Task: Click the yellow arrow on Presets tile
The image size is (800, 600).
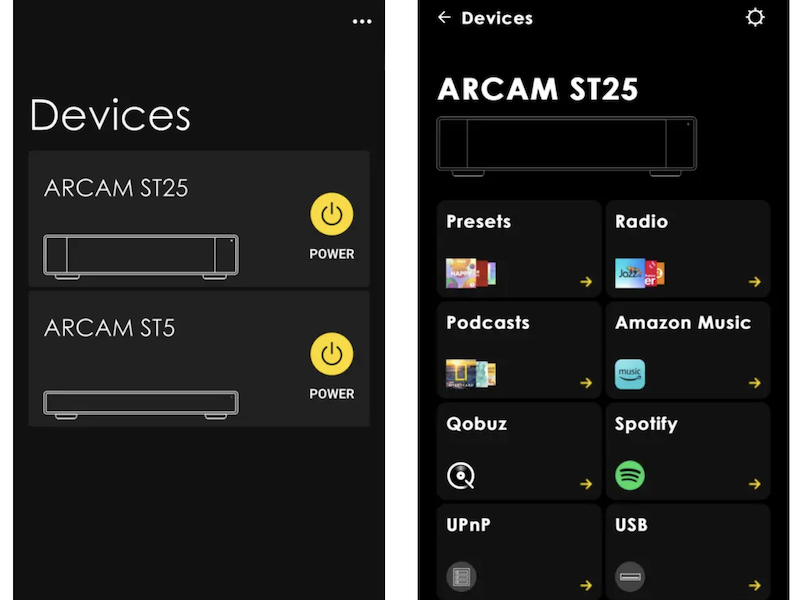Action: pos(586,282)
